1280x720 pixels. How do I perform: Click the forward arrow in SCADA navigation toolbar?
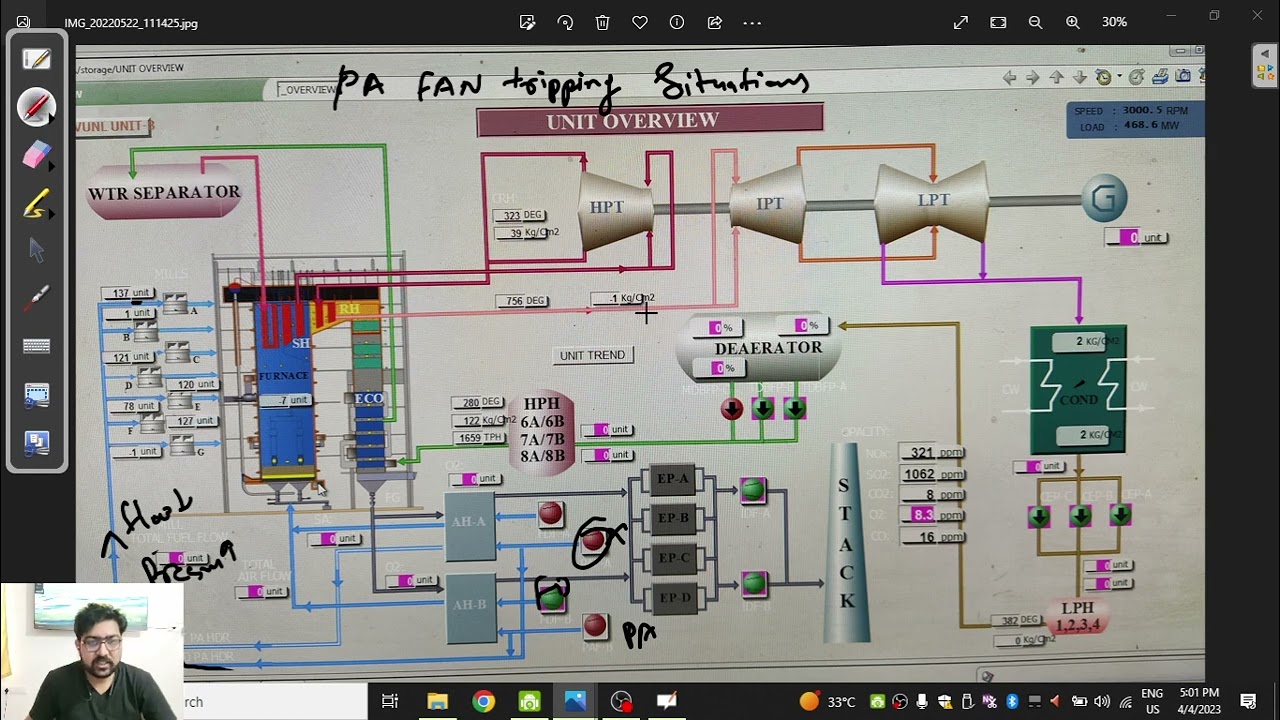coord(1033,77)
